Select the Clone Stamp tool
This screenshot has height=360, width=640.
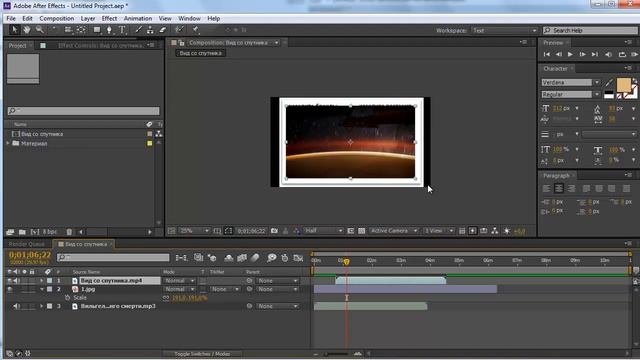tap(150, 29)
